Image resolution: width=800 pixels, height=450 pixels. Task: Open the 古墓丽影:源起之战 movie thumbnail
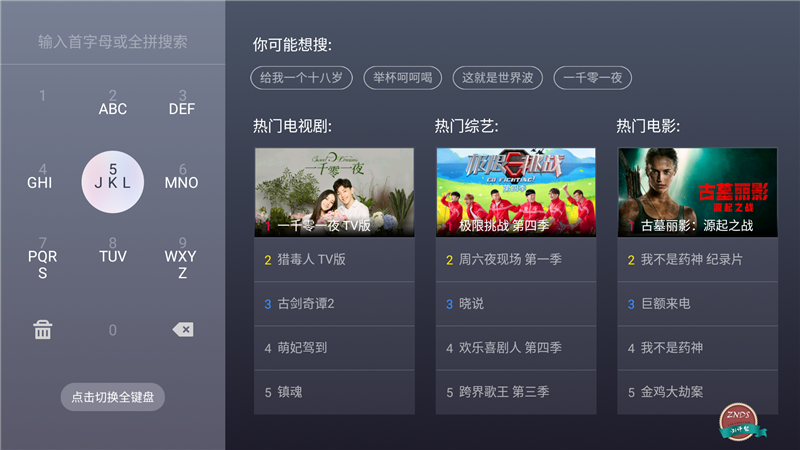pyautogui.click(x=697, y=192)
